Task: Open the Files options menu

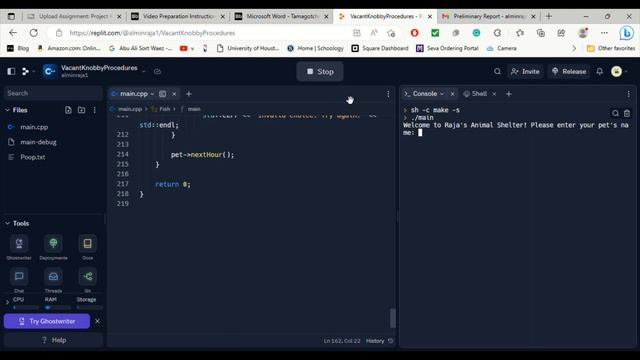Action: [x=95, y=110]
